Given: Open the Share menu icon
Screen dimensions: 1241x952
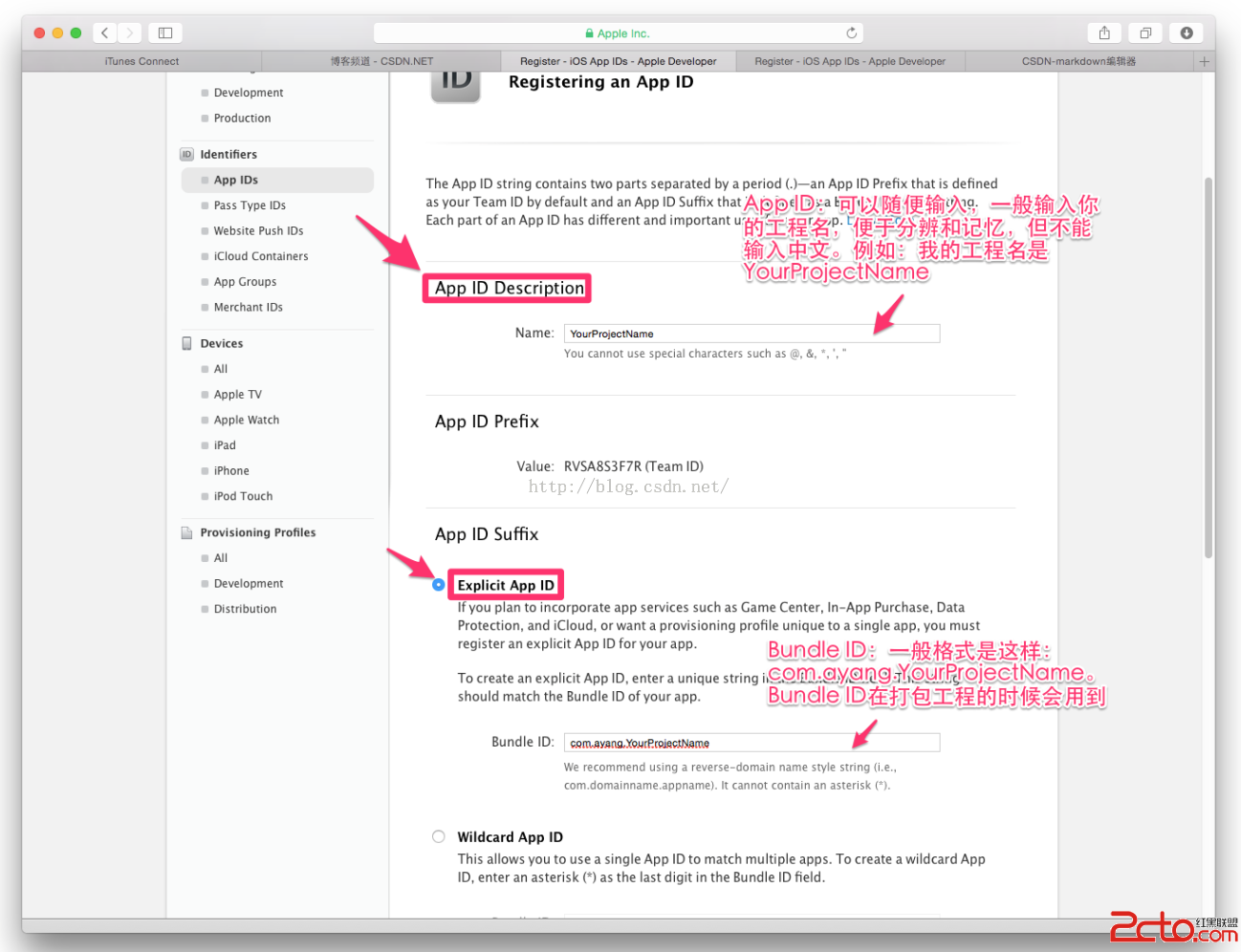Looking at the screenshot, I should click(1104, 32).
